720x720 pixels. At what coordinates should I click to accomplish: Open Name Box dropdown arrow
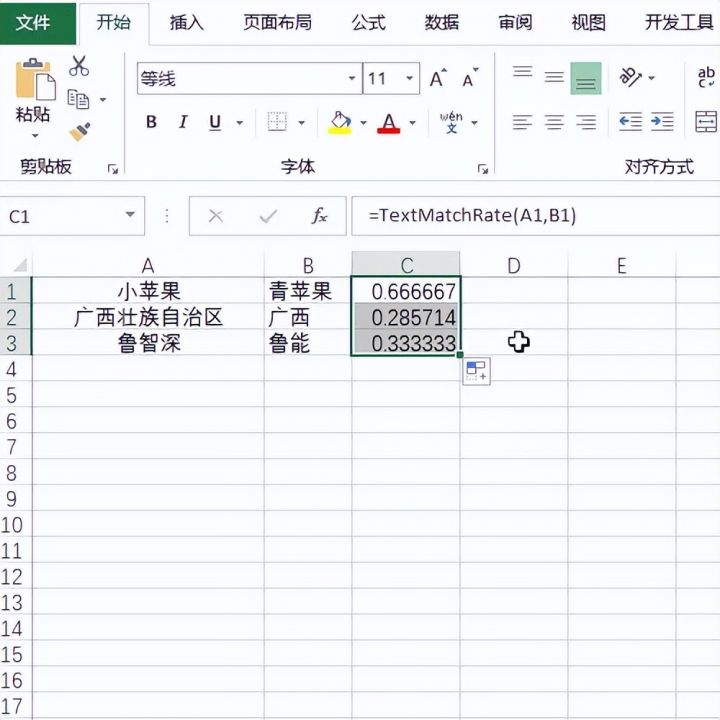(130, 214)
